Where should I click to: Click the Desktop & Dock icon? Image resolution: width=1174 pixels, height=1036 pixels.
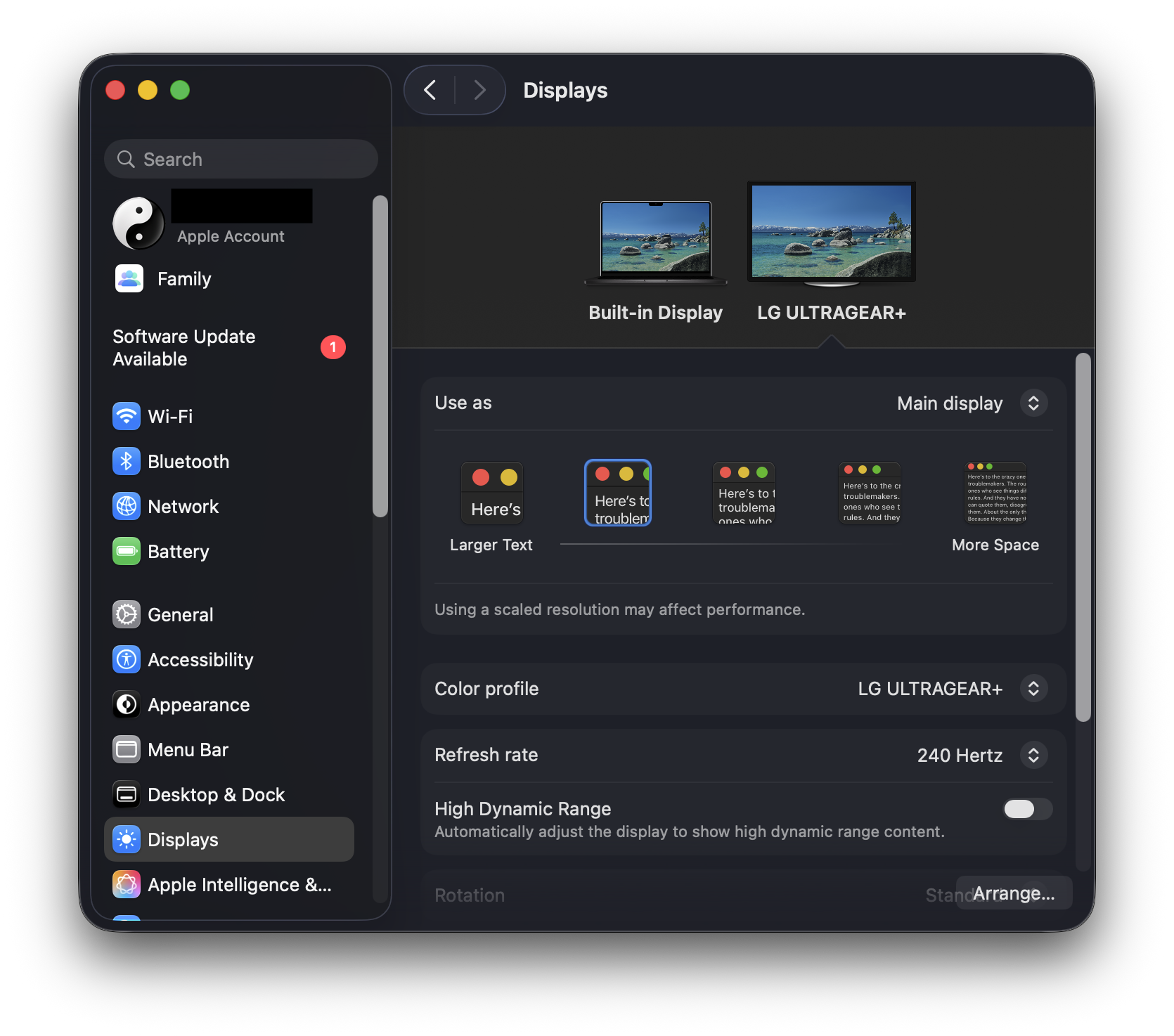tap(127, 794)
